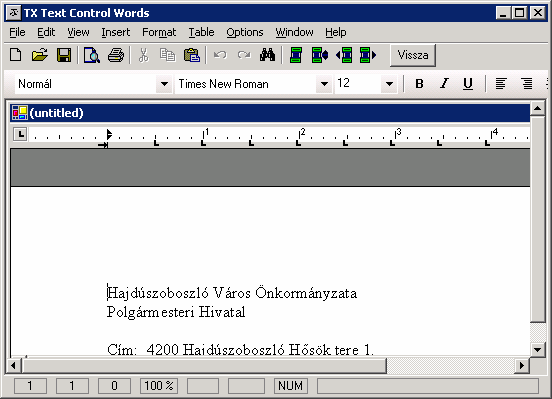The image size is (552, 399).
Task: Expand the Times New Roman font dropdown
Action: pos(324,84)
